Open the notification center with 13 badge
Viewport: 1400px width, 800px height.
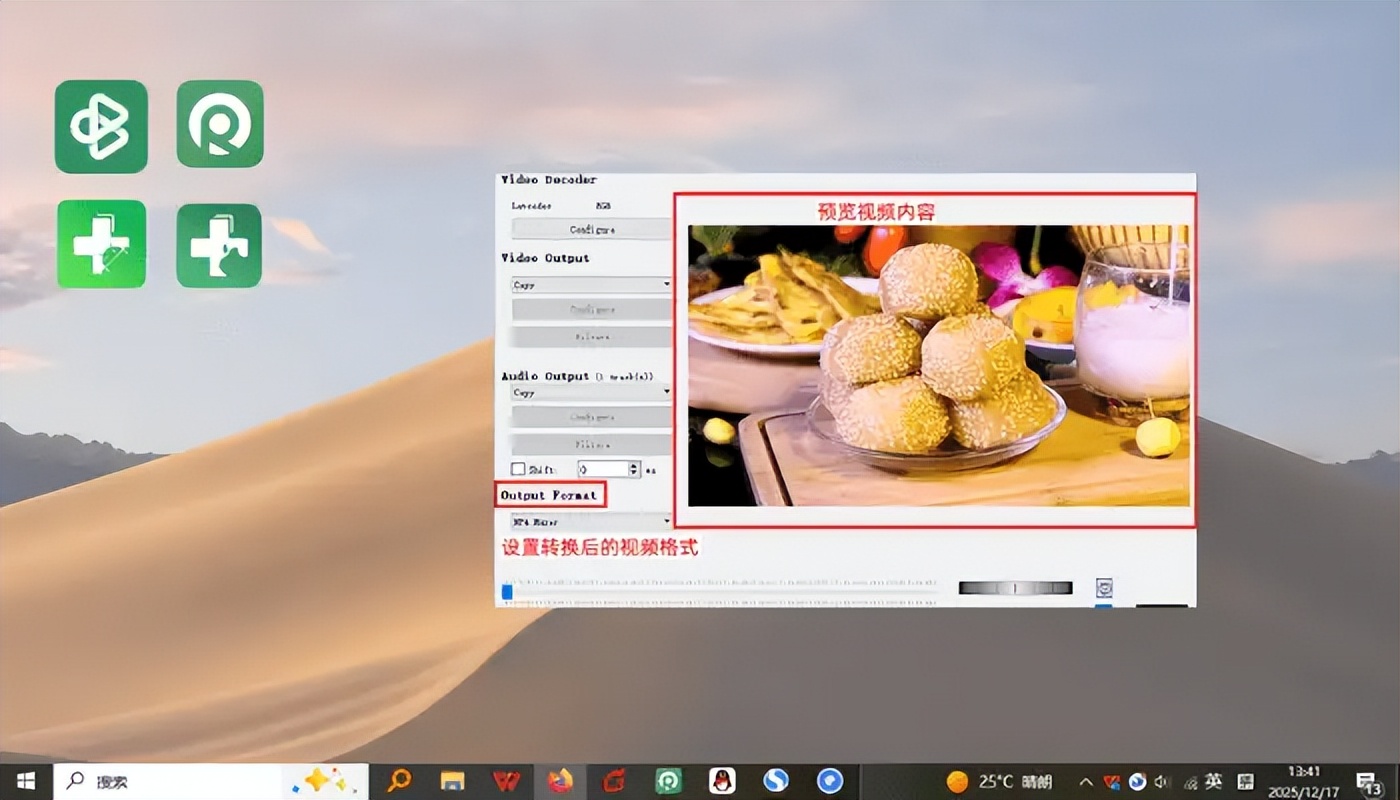[1368, 783]
